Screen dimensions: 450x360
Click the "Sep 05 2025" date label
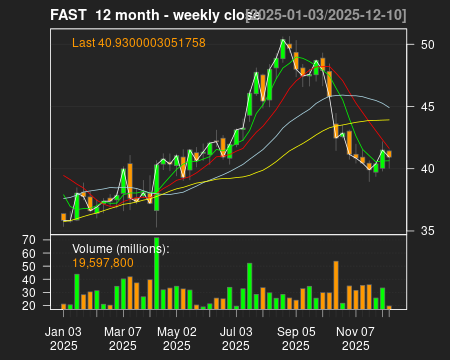296,339
